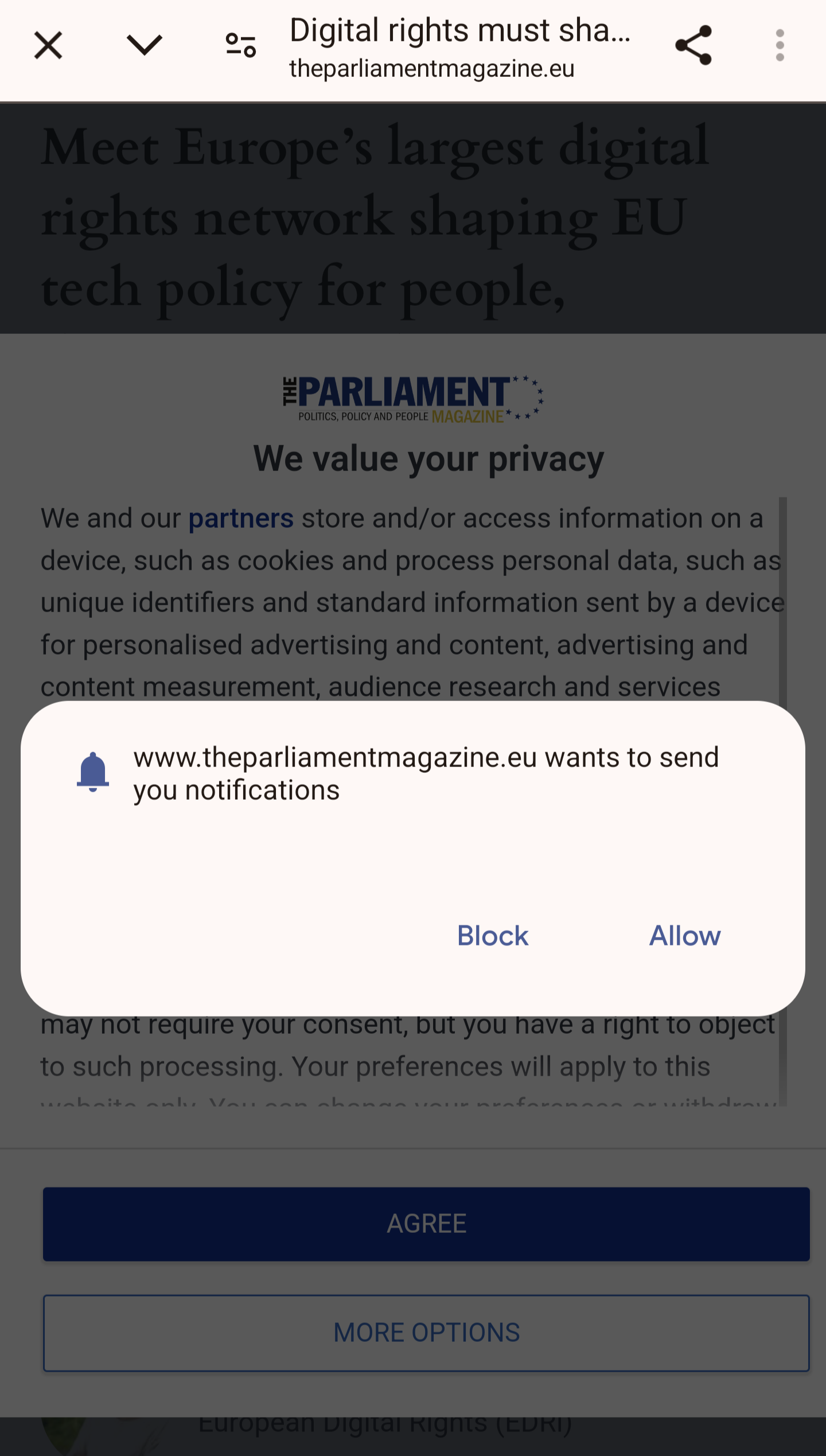Click the Parliament Magazine logo
The width and height of the screenshot is (826, 1456).
[x=413, y=399]
